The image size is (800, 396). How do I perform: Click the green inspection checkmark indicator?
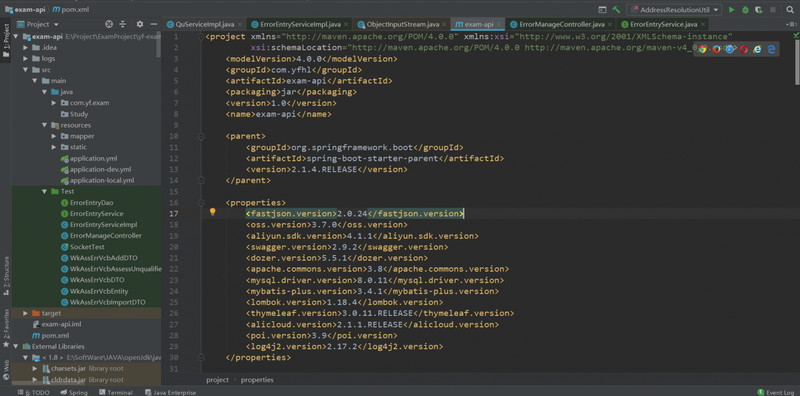pyautogui.click(x=796, y=35)
